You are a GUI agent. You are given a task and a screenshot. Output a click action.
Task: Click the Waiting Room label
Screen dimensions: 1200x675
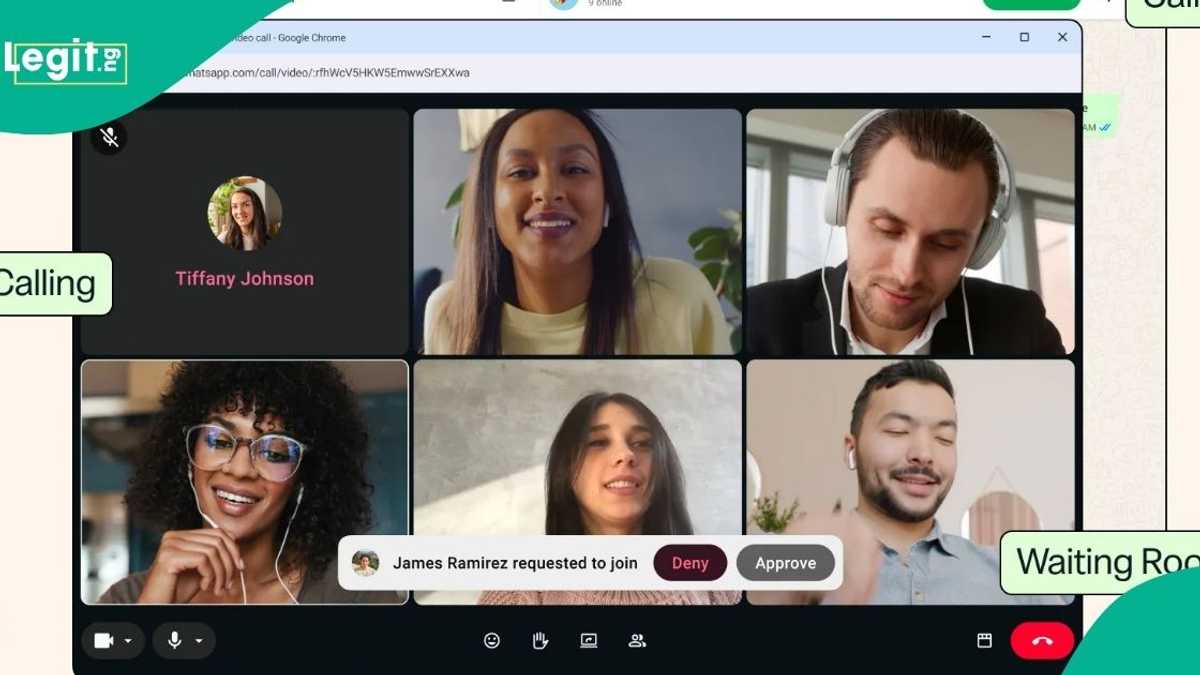[1100, 563]
